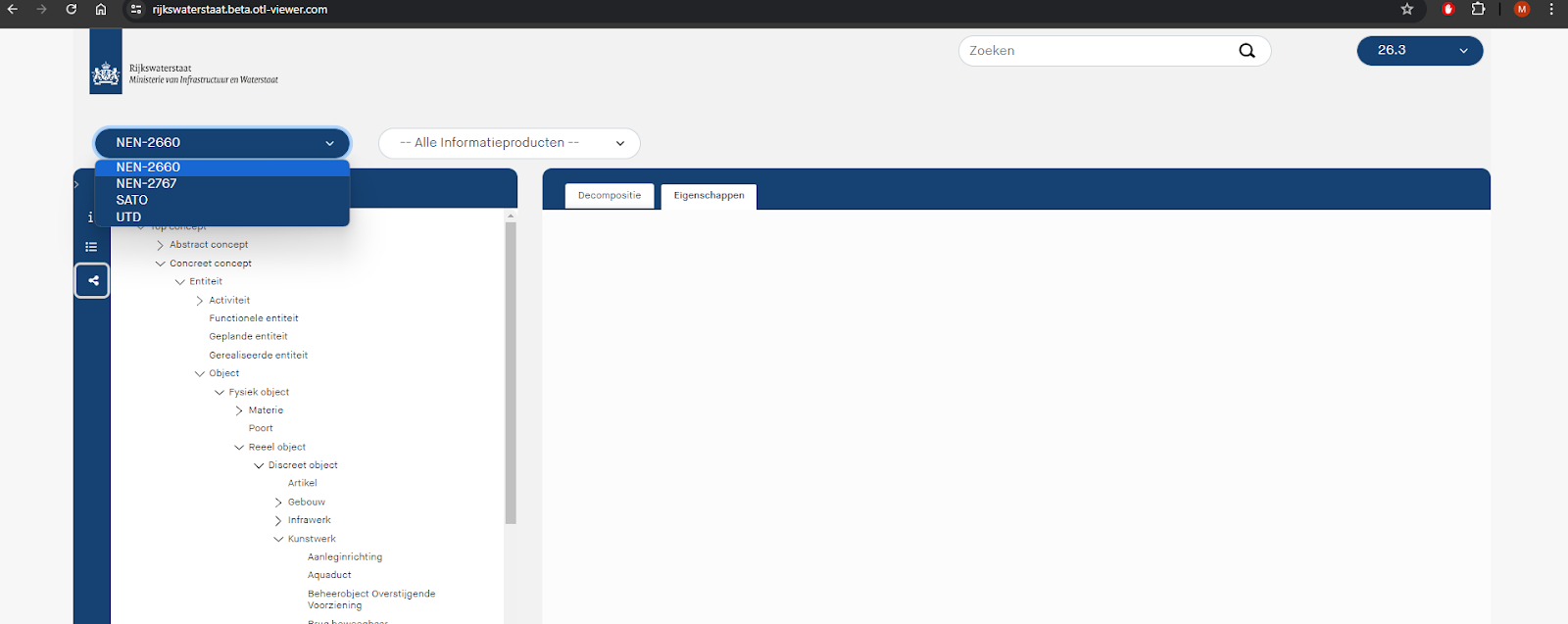Expand the Gebouw tree node
The width and height of the screenshot is (1568, 624).
pyautogui.click(x=278, y=503)
